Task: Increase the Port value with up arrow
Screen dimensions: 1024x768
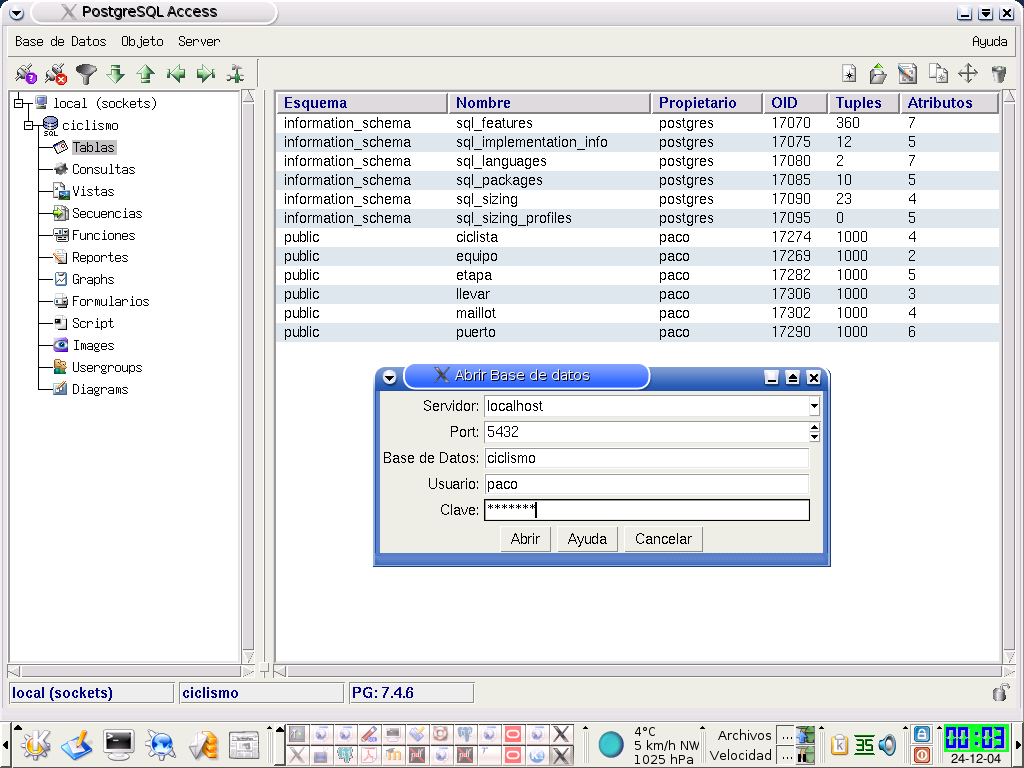Action: click(x=814, y=426)
